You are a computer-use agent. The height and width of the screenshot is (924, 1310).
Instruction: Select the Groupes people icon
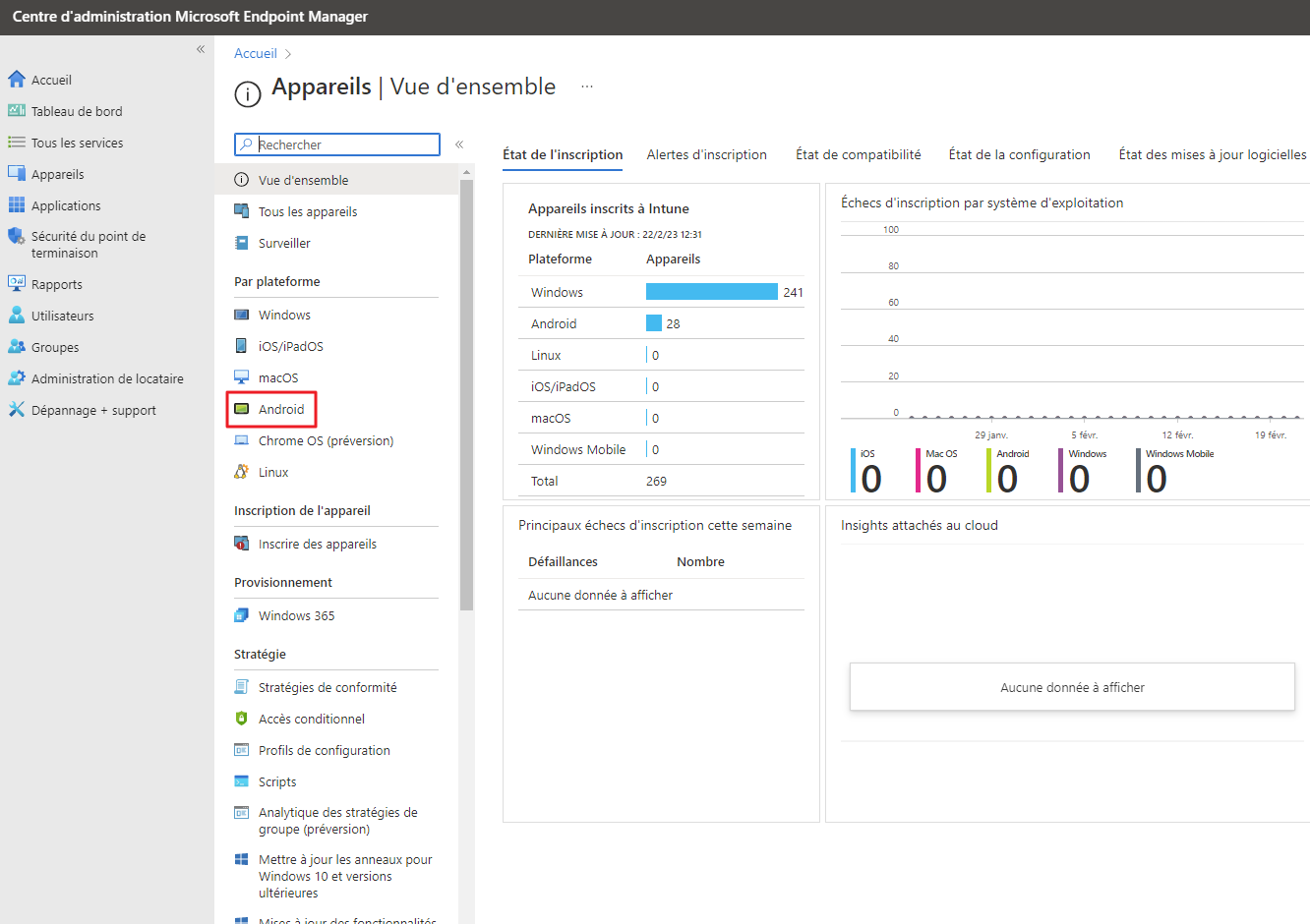16,347
